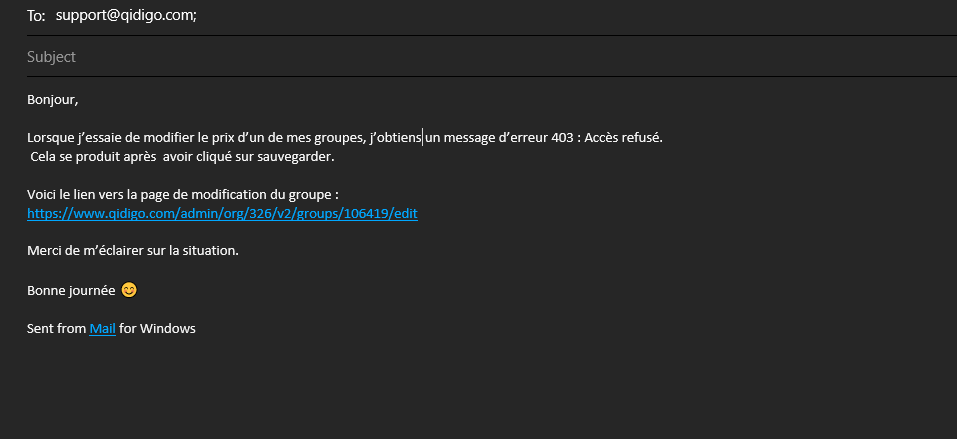
Task: Place cursor on Voici le lien line
Action: (182, 194)
